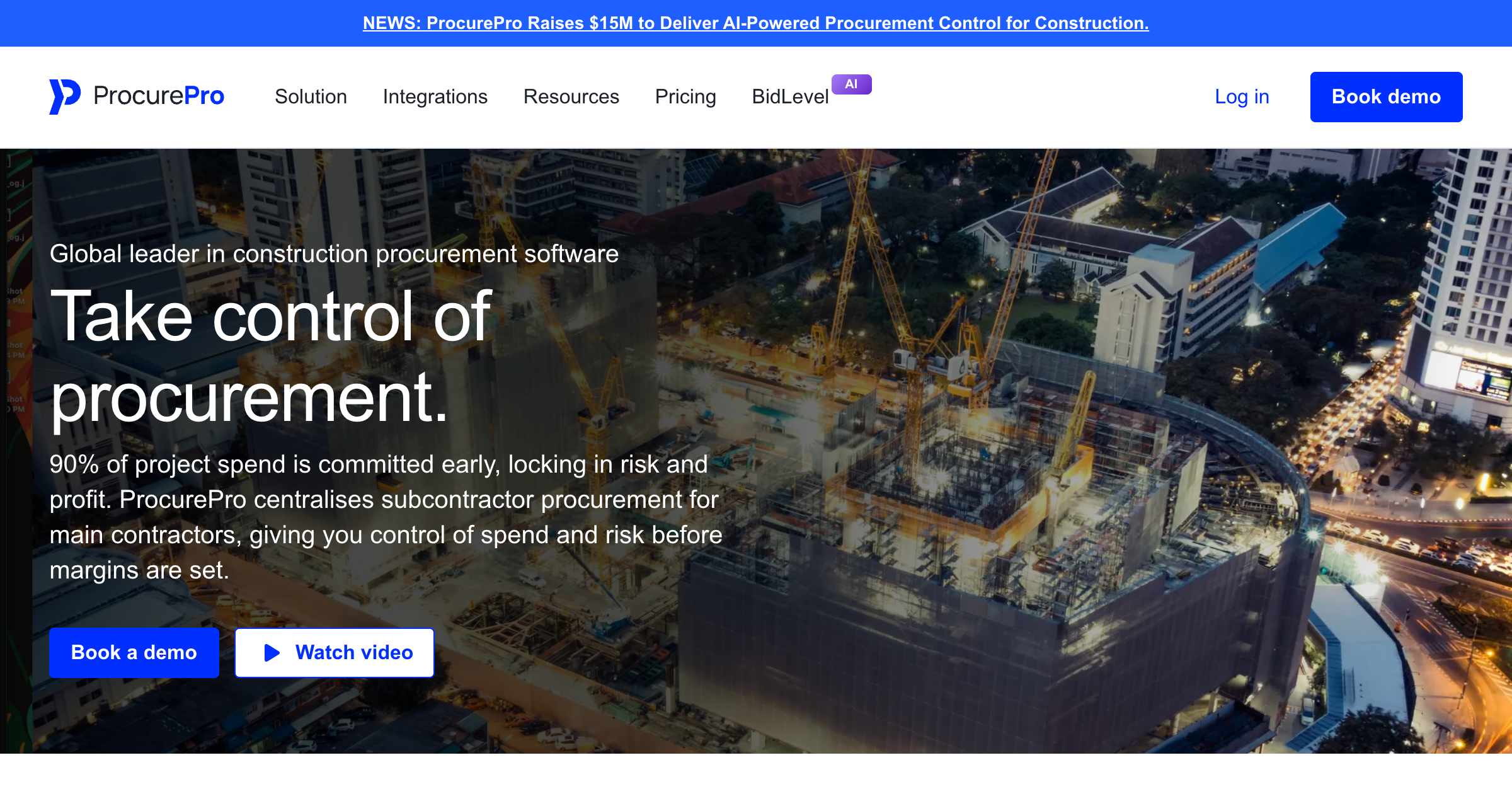Click the Watch video button

point(335,652)
